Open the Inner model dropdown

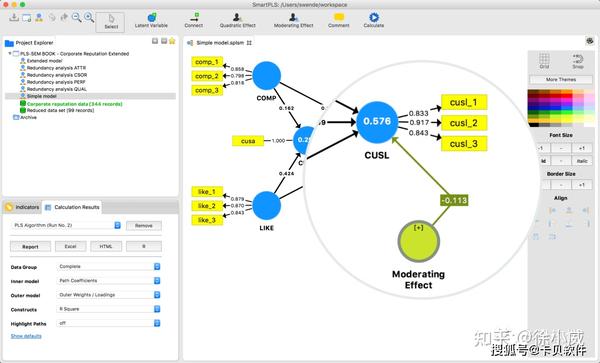pos(109,281)
